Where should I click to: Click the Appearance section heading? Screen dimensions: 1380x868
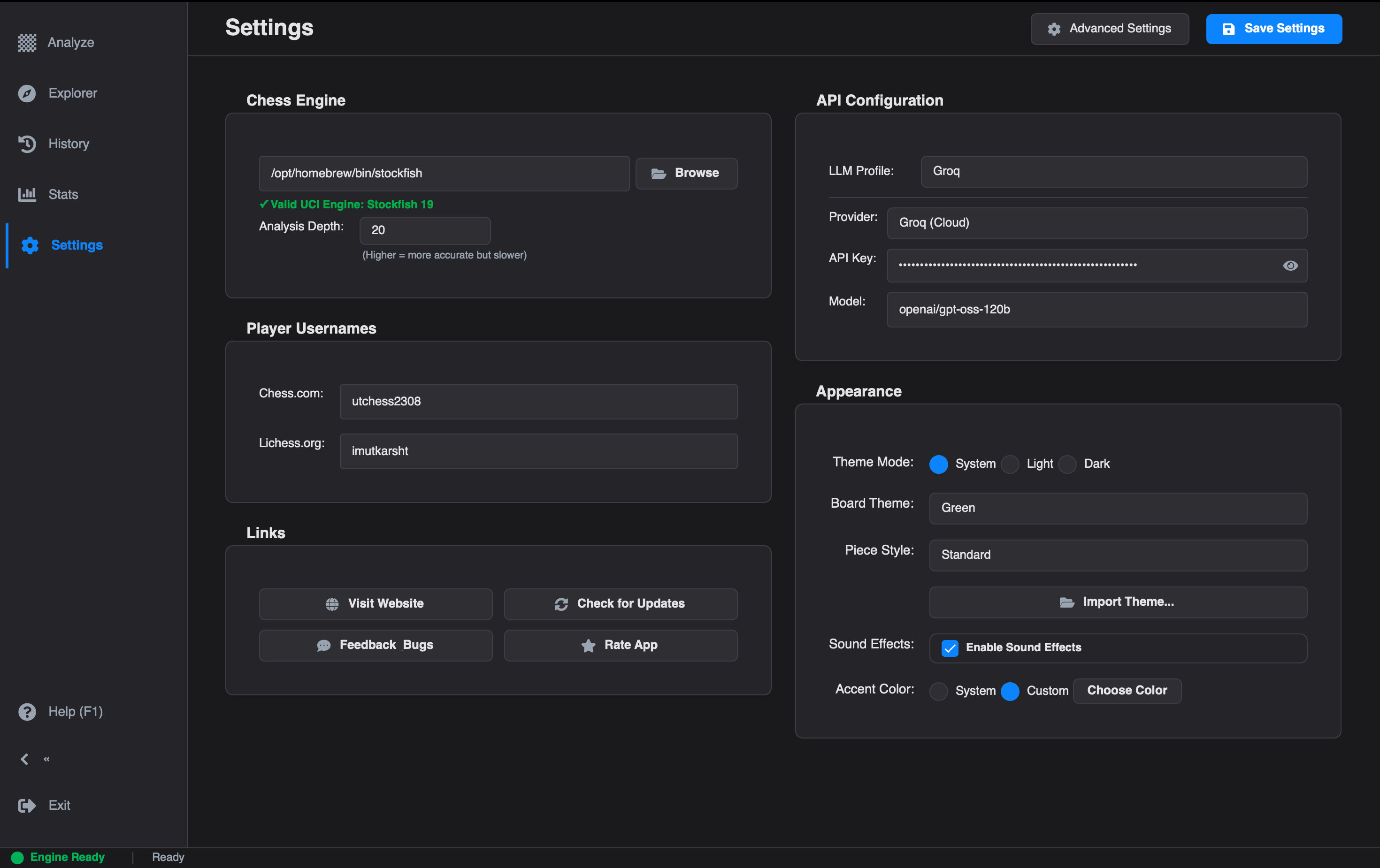859,391
